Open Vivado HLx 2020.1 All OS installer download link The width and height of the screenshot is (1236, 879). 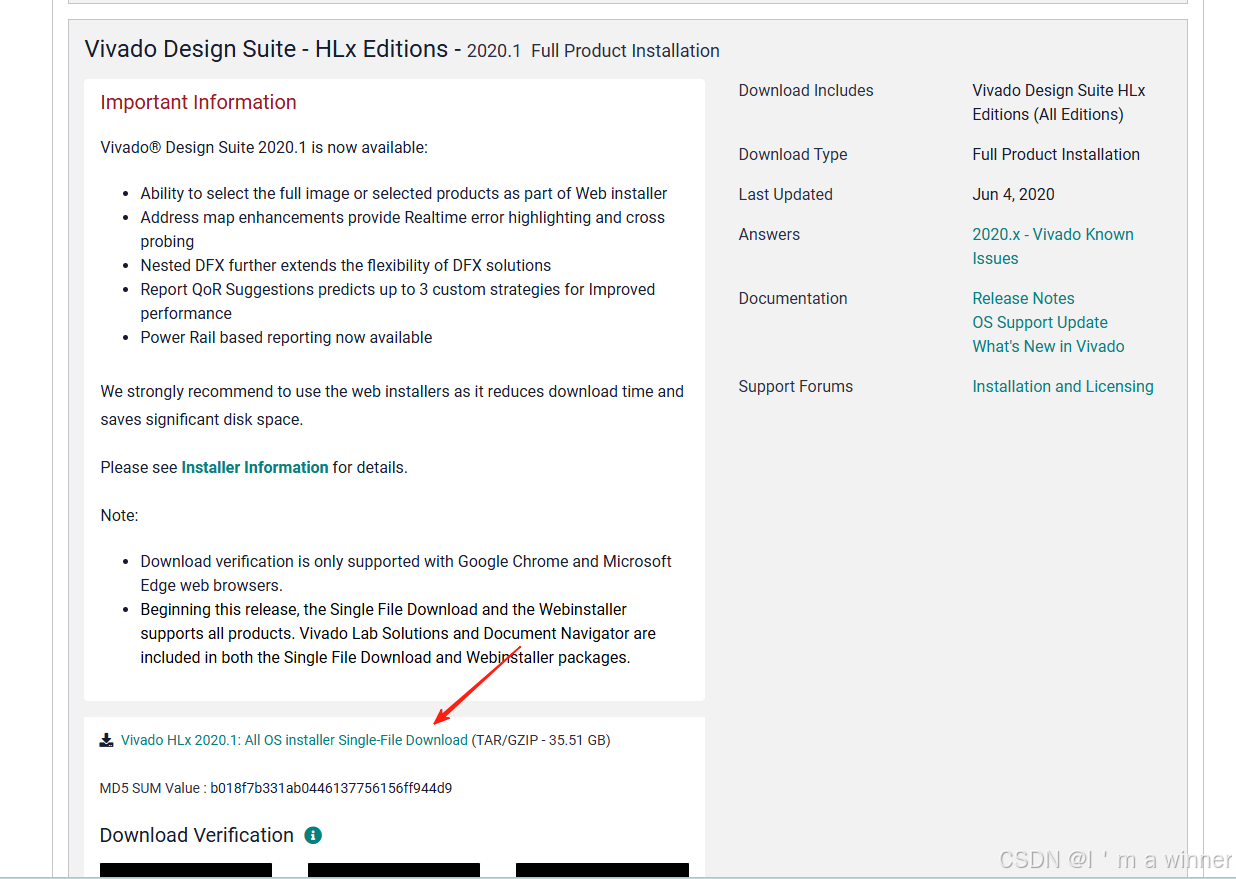(x=294, y=740)
